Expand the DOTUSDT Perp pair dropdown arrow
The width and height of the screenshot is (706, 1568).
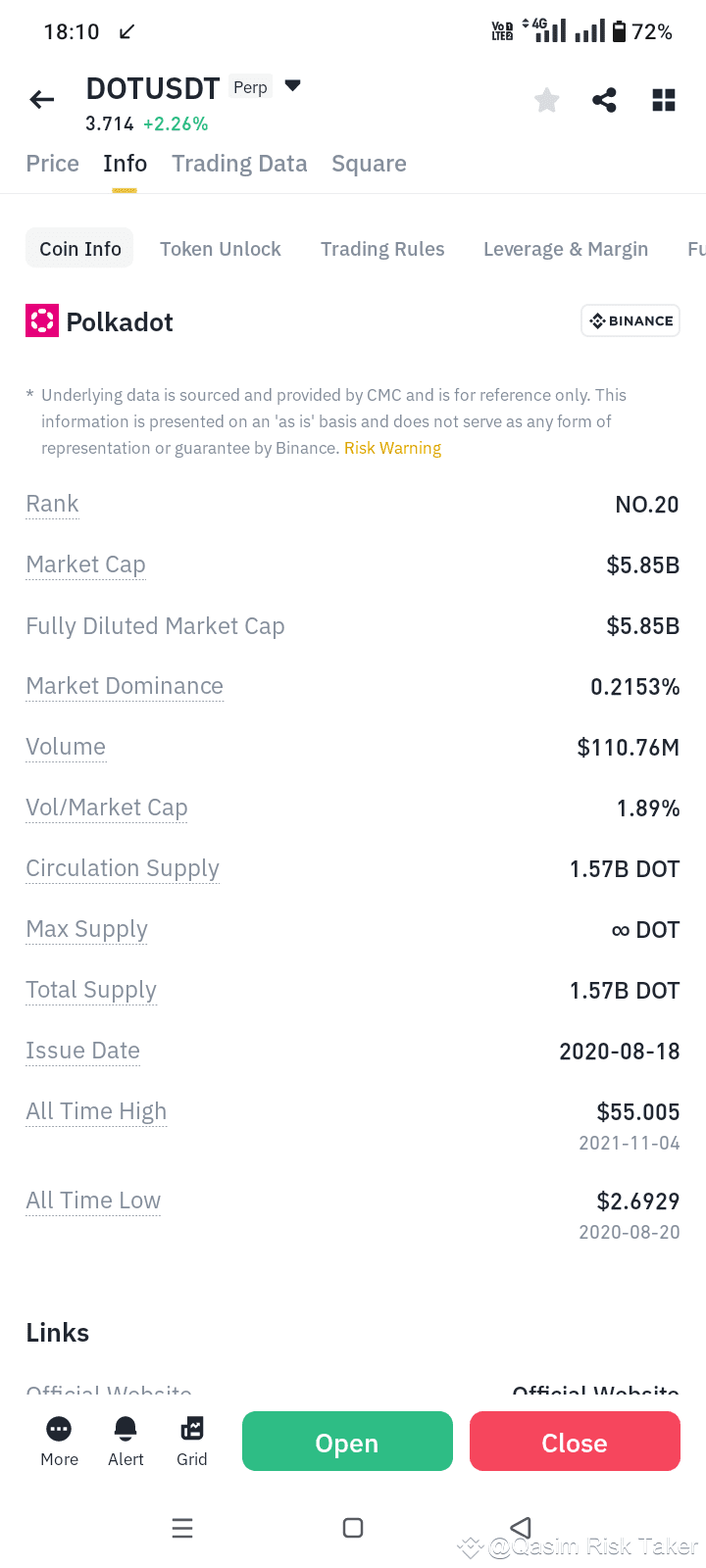click(x=292, y=86)
